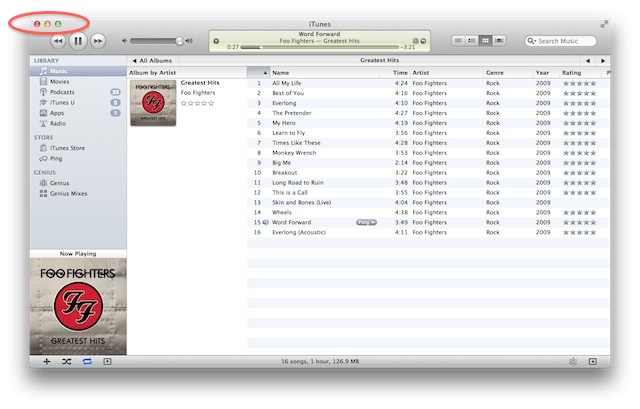This screenshot has height=409, width=640.
Task: Start Genius from bottom-right atom icon
Action: (x=573, y=362)
